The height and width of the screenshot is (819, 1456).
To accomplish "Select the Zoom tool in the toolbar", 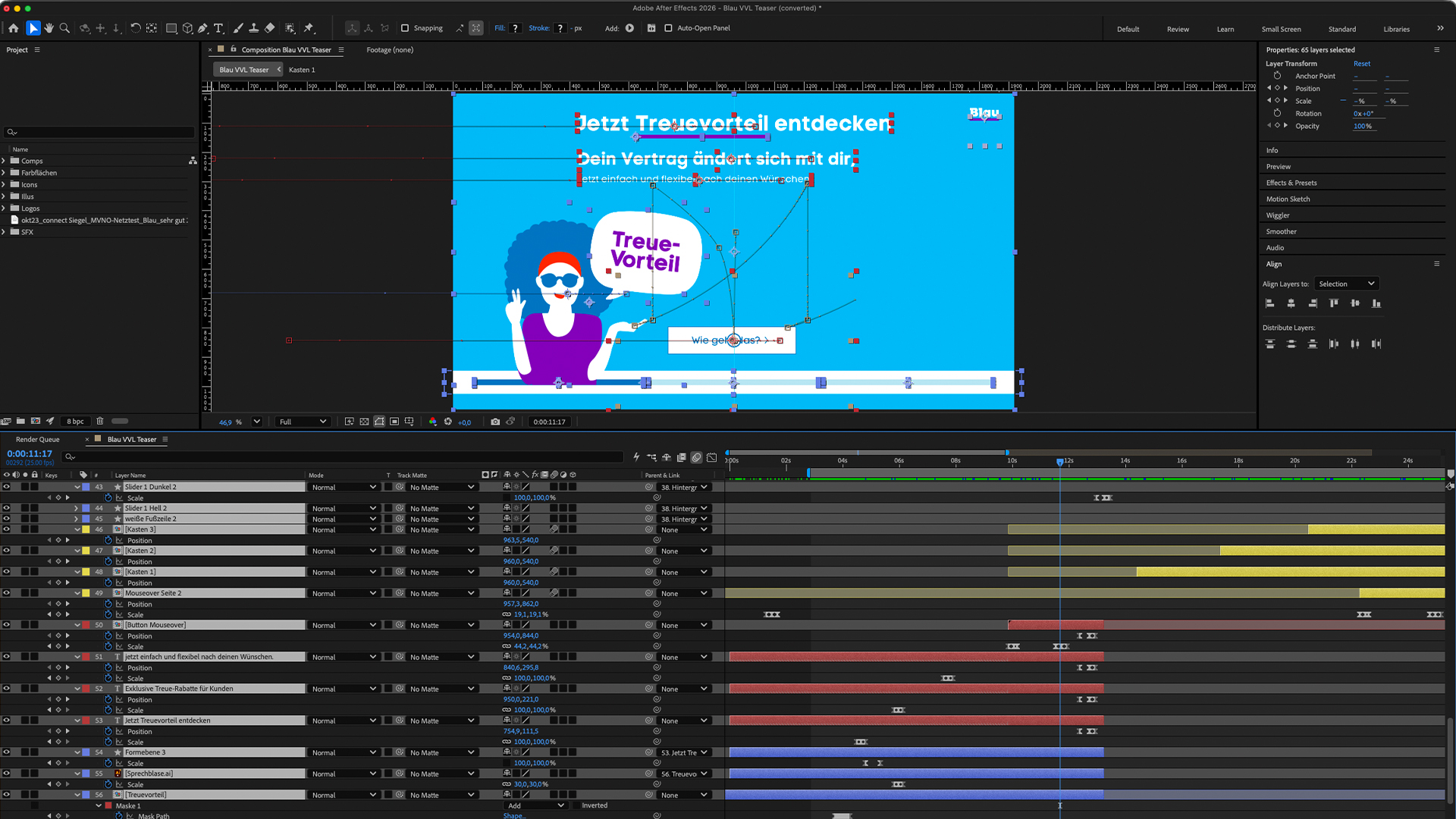I will point(65,28).
